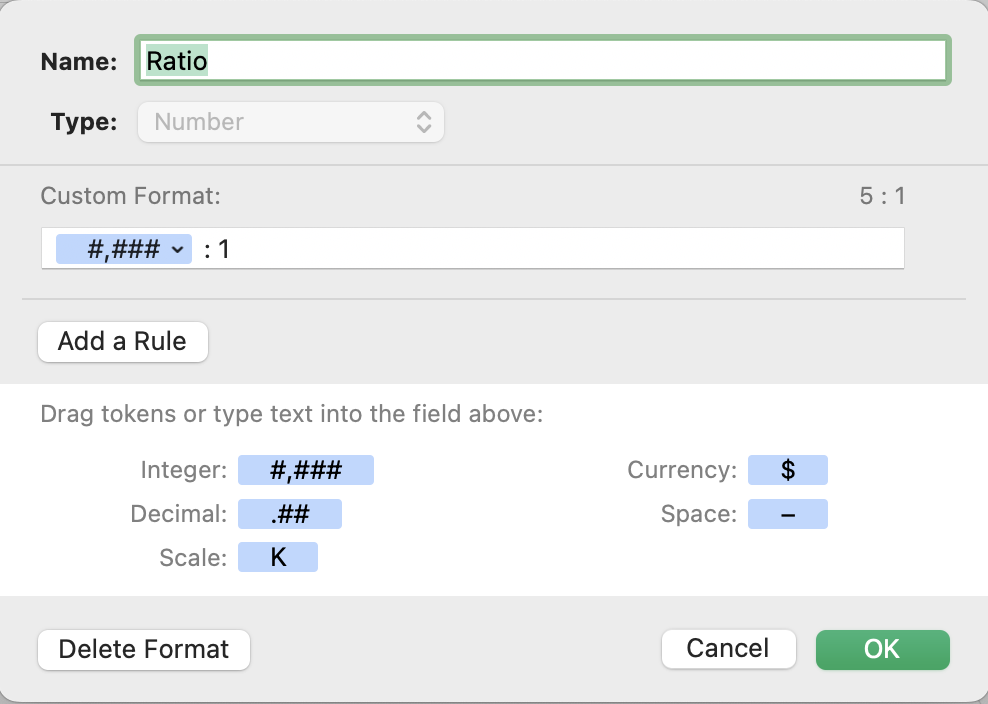Click the 5 : 1 format preview

tap(882, 195)
